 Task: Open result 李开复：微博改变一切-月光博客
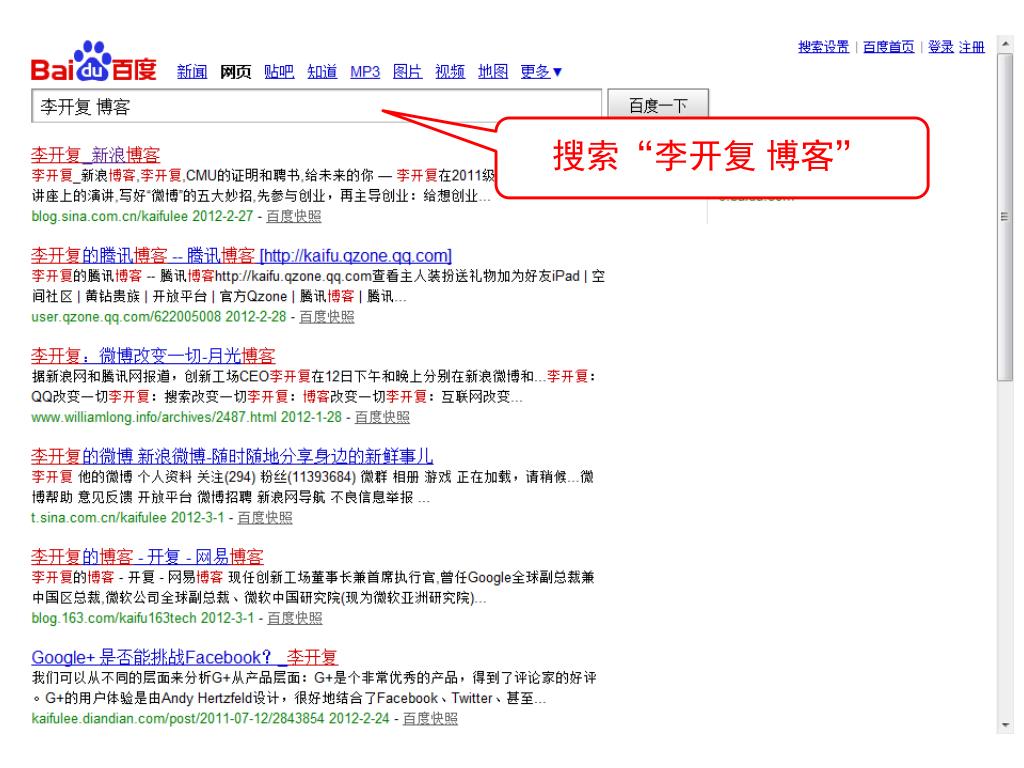[x=153, y=356]
